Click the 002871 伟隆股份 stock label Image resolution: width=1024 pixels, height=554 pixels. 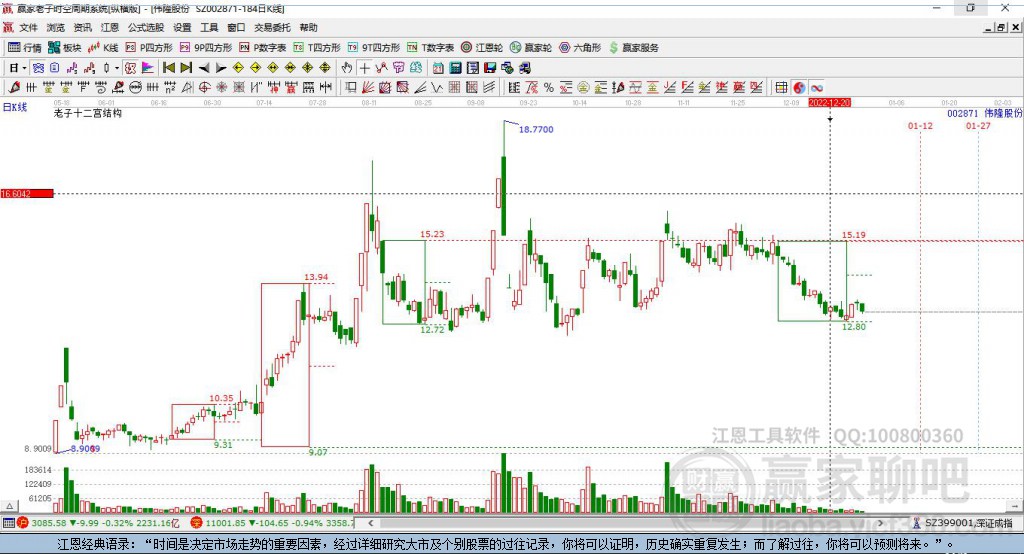[985, 113]
